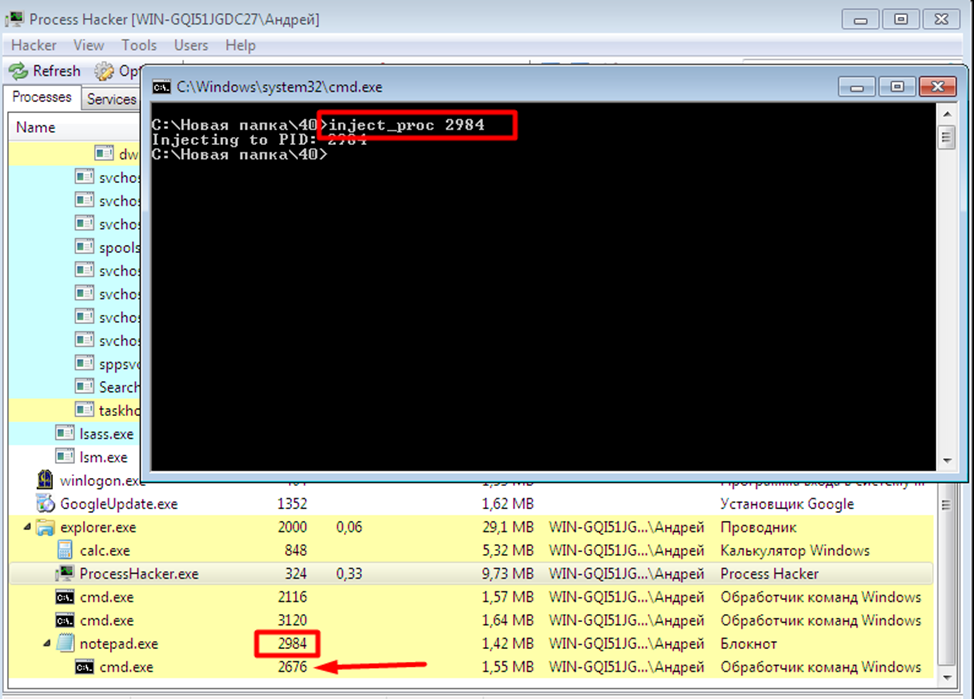Click the GoogleUpdate.exe process icon
This screenshot has width=974, height=699.
pyautogui.click(x=45, y=503)
